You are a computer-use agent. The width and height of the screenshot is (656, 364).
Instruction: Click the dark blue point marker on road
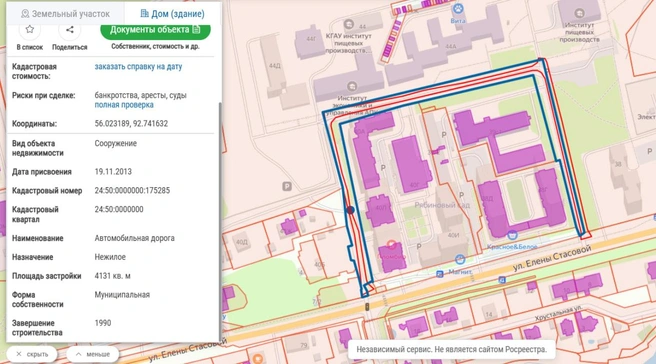pyautogui.click(x=351, y=210)
